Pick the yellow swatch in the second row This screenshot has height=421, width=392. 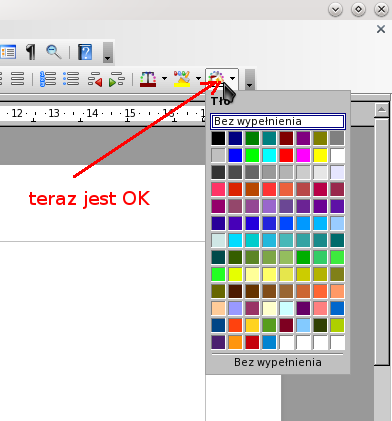pyautogui.click(x=320, y=155)
